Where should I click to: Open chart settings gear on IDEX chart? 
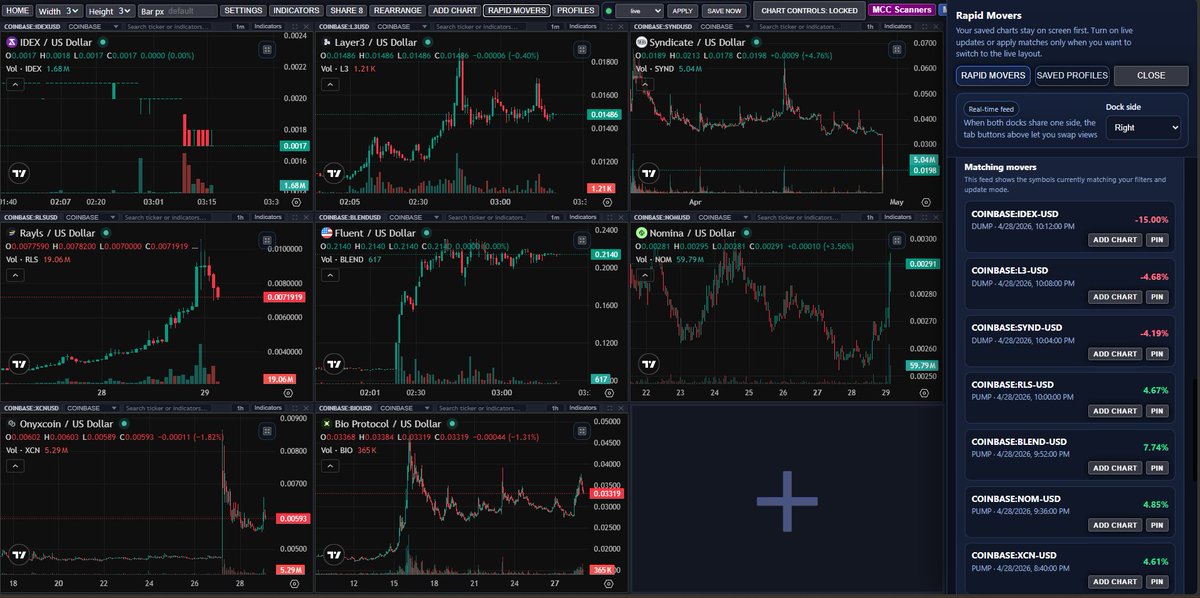[295, 202]
